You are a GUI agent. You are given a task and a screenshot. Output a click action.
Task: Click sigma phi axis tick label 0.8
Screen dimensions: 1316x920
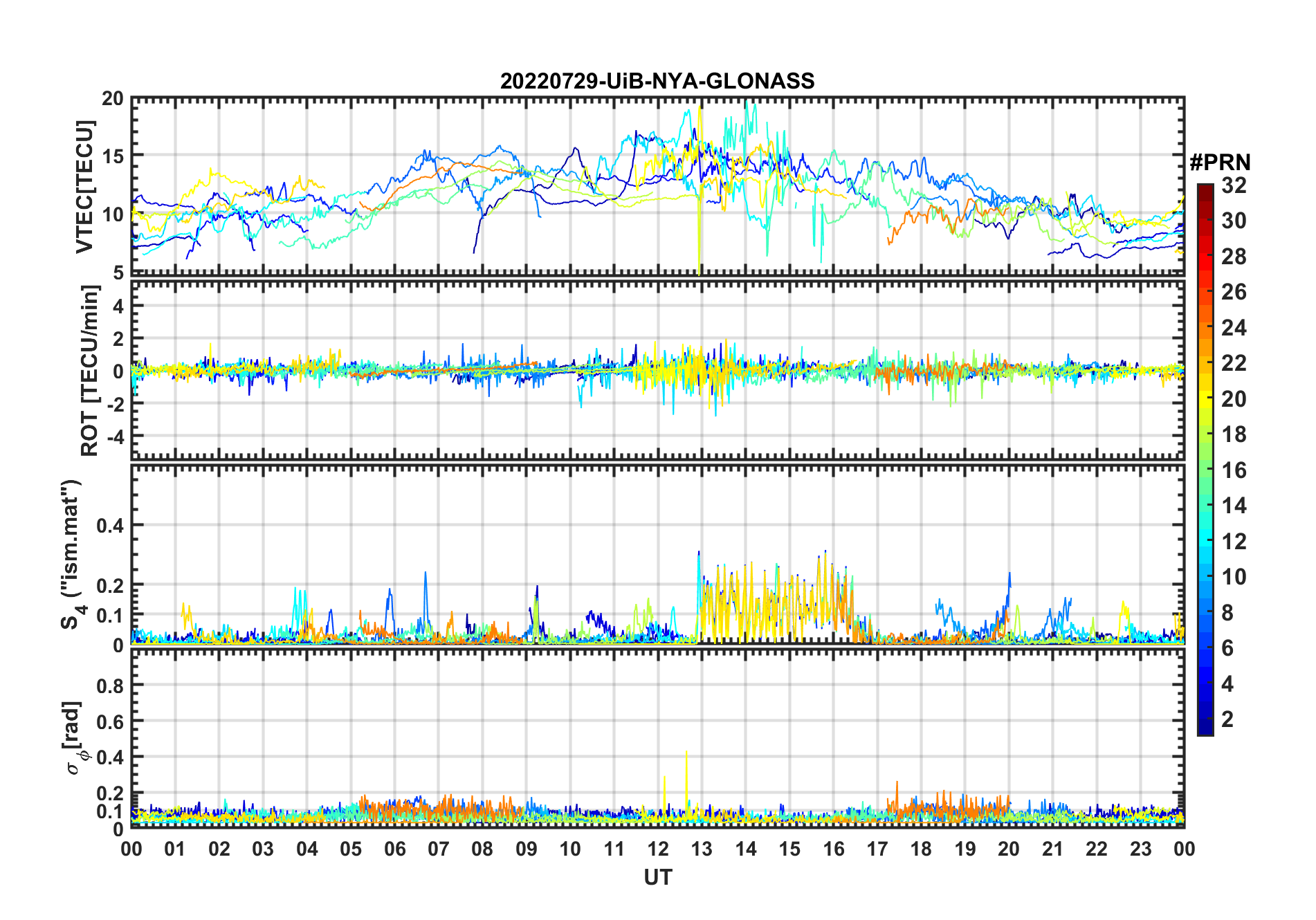110,686
